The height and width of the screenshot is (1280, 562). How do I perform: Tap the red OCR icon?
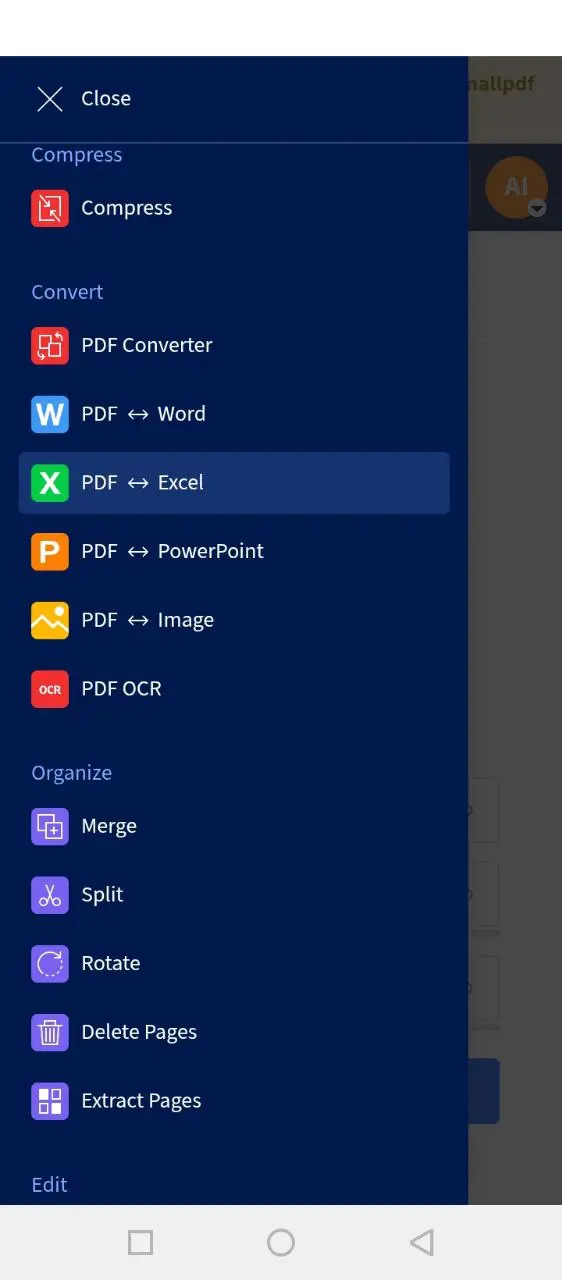(50, 689)
